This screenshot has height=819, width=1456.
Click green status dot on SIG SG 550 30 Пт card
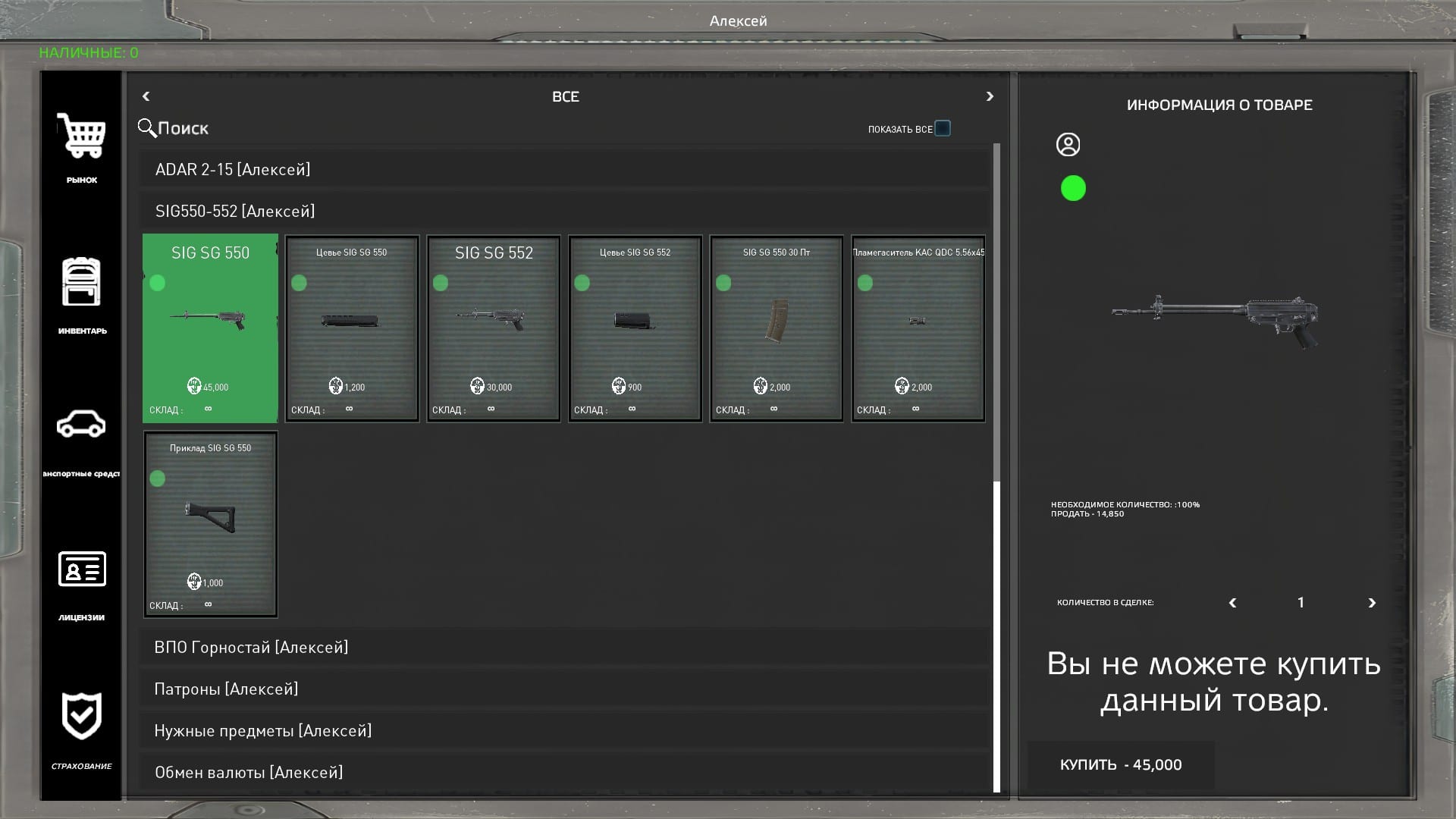pos(723,283)
